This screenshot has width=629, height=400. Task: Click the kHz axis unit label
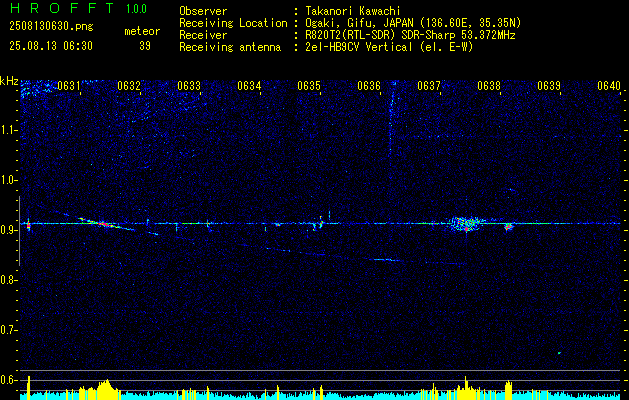tap(9, 81)
